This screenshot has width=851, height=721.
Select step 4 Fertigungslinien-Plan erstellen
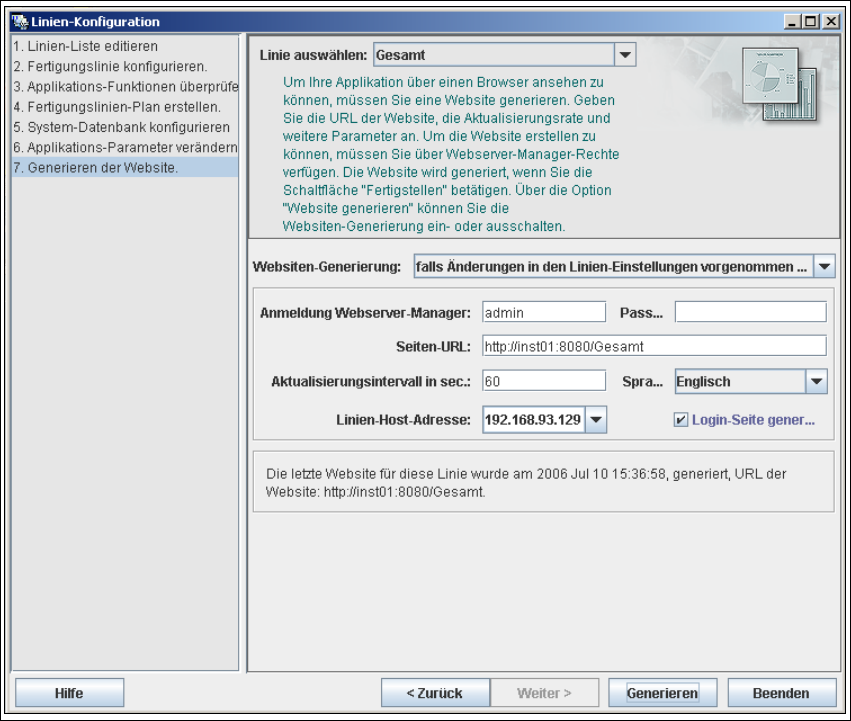[125, 107]
